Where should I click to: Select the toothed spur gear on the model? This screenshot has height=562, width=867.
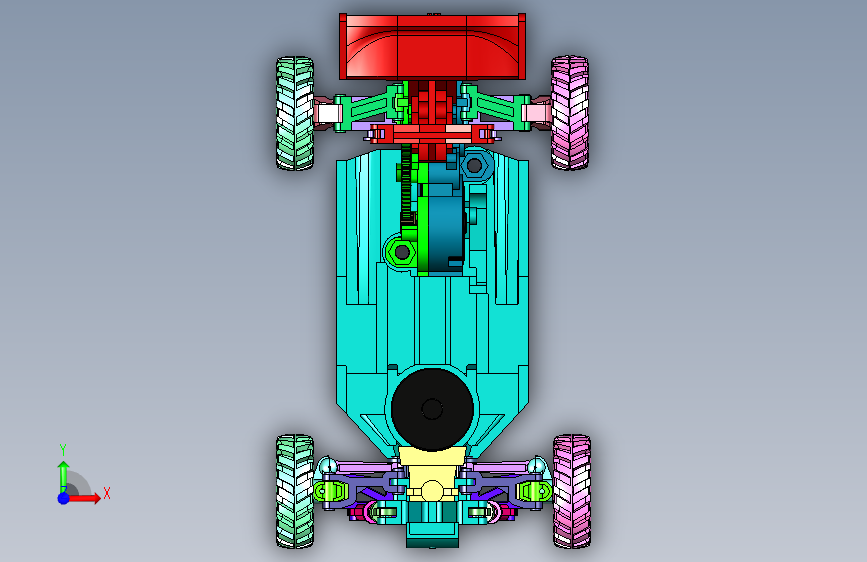click(406, 183)
